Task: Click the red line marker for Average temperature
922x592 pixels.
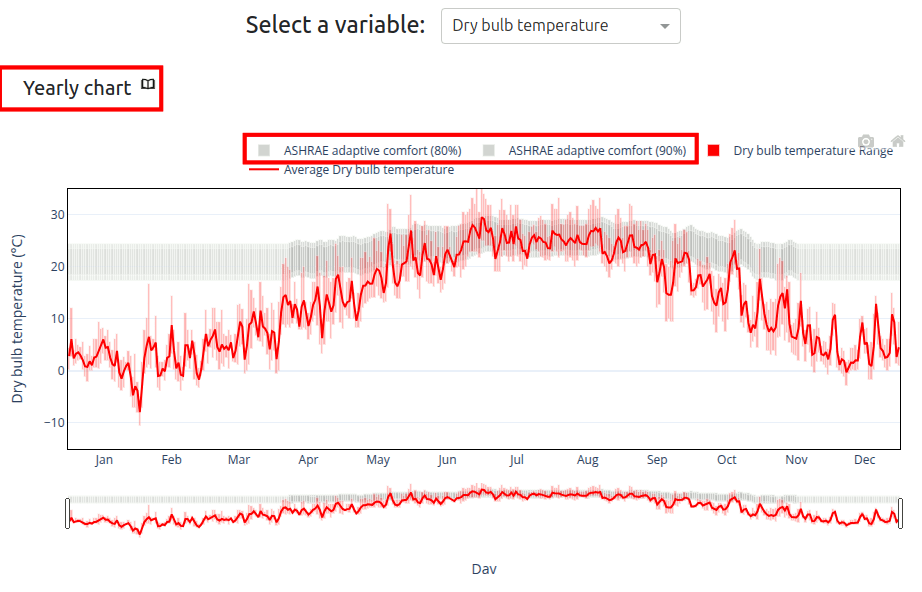Action: [x=263, y=170]
